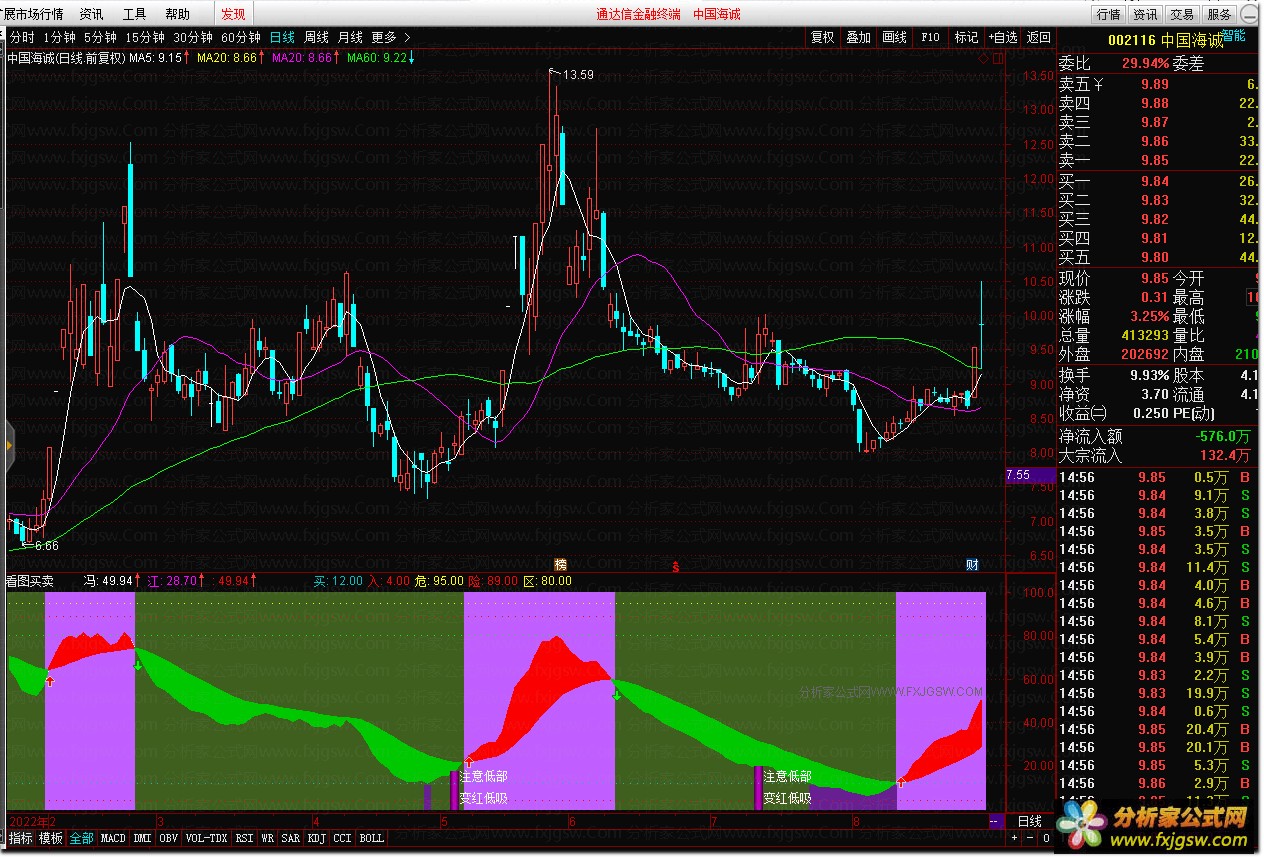Click the 服务 button at top right
The width and height of the screenshot is (1264, 857).
(1219, 14)
